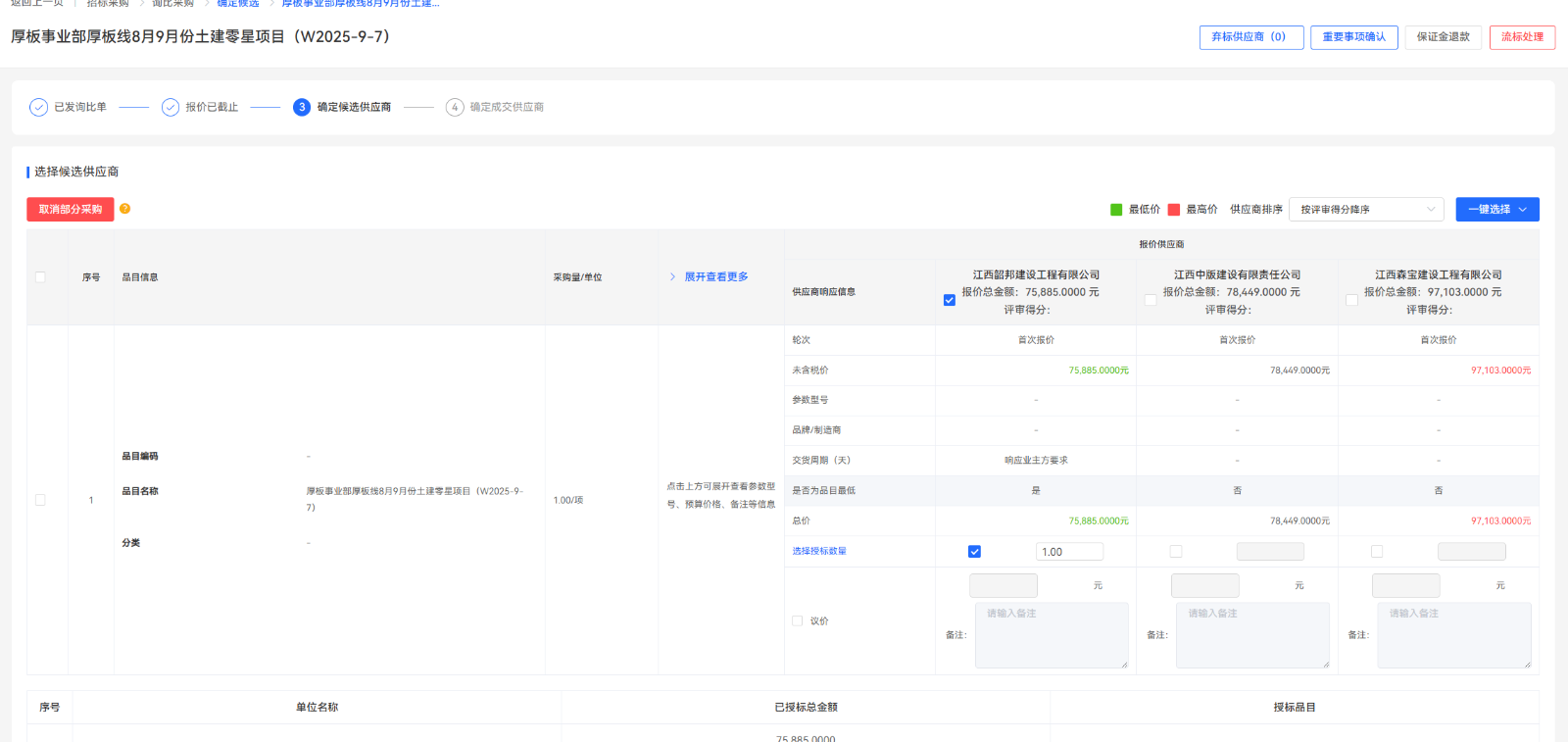Click the orange help icon beside 取消部分采购
The width and height of the screenshot is (1568, 742).
point(124,209)
